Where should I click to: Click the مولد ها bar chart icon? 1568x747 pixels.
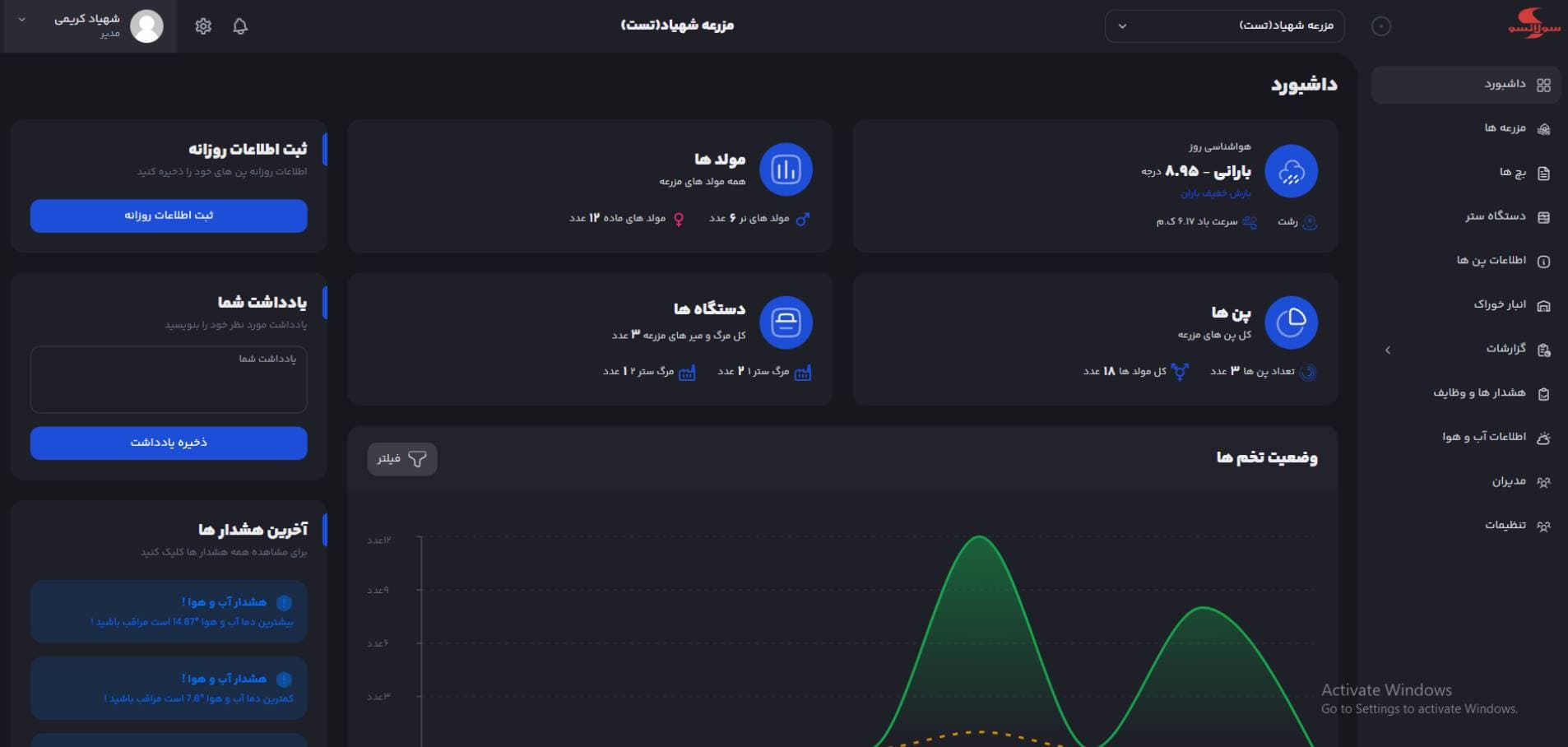pos(786,169)
